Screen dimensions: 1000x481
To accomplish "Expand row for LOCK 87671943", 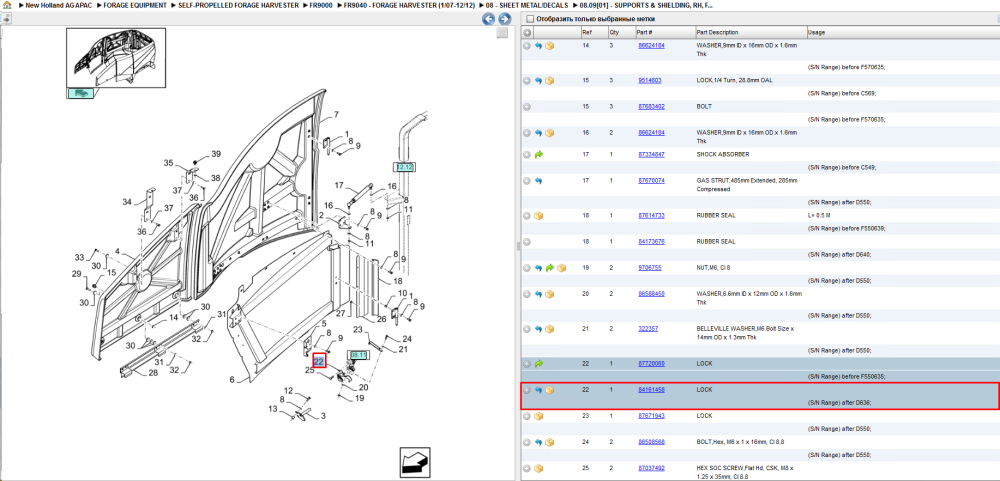I will 527,416.
